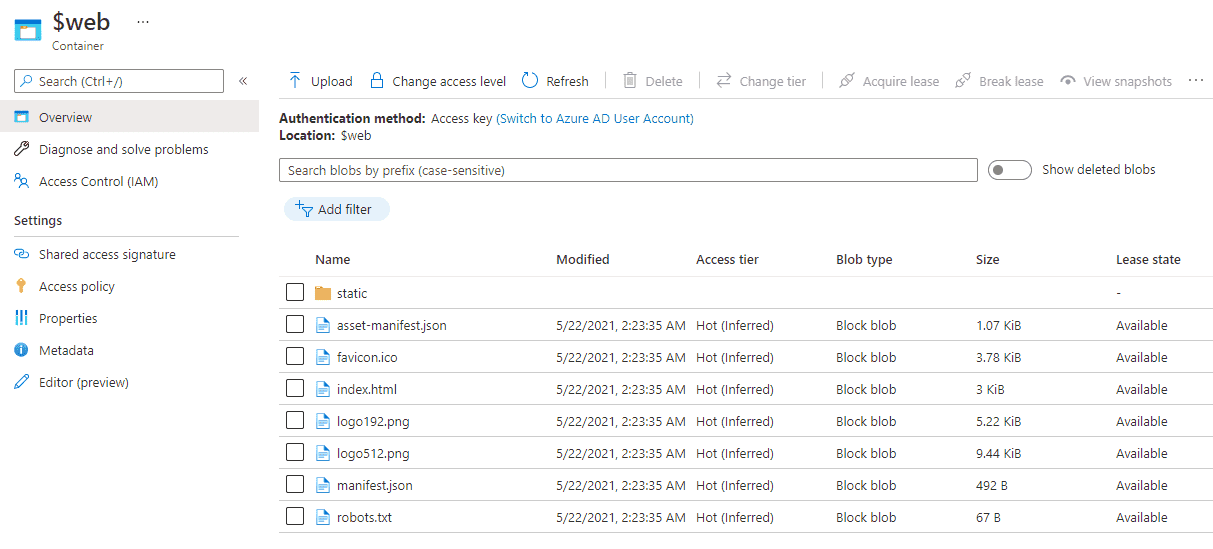Open the more options ellipsis beside $web

pos(143,21)
